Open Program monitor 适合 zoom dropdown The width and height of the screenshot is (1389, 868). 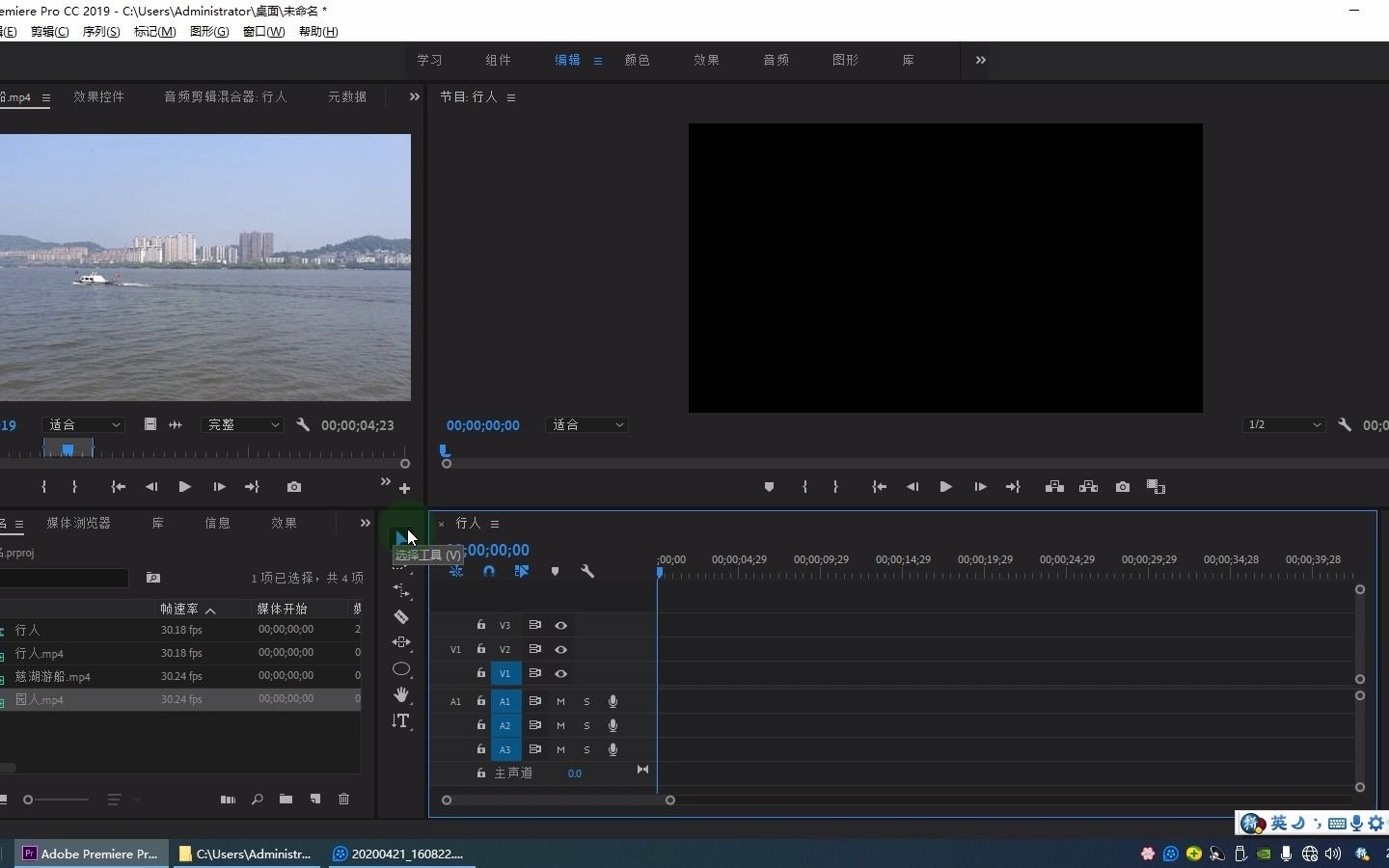pos(586,425)
